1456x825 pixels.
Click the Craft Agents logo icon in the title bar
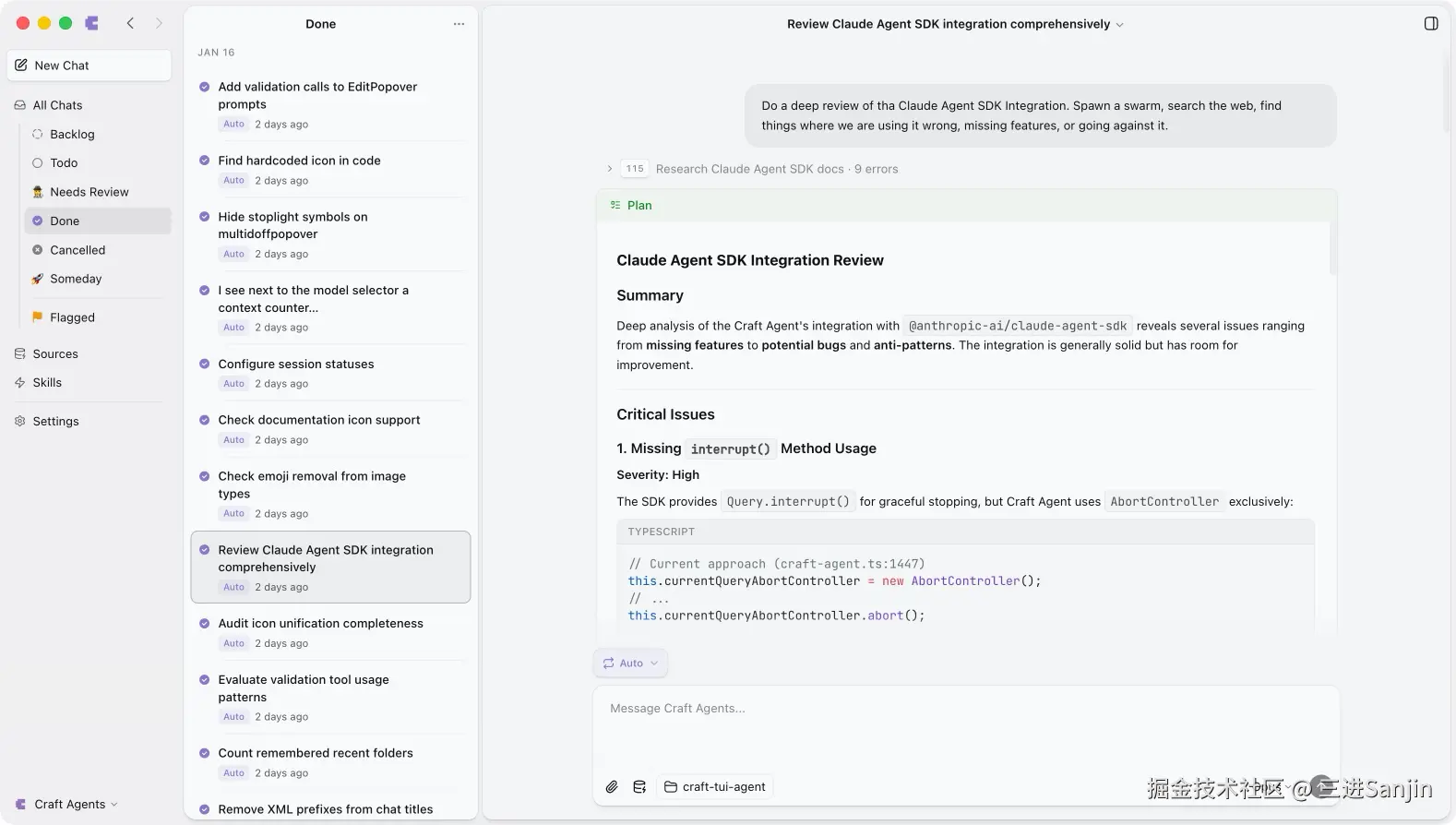[91, 23]
